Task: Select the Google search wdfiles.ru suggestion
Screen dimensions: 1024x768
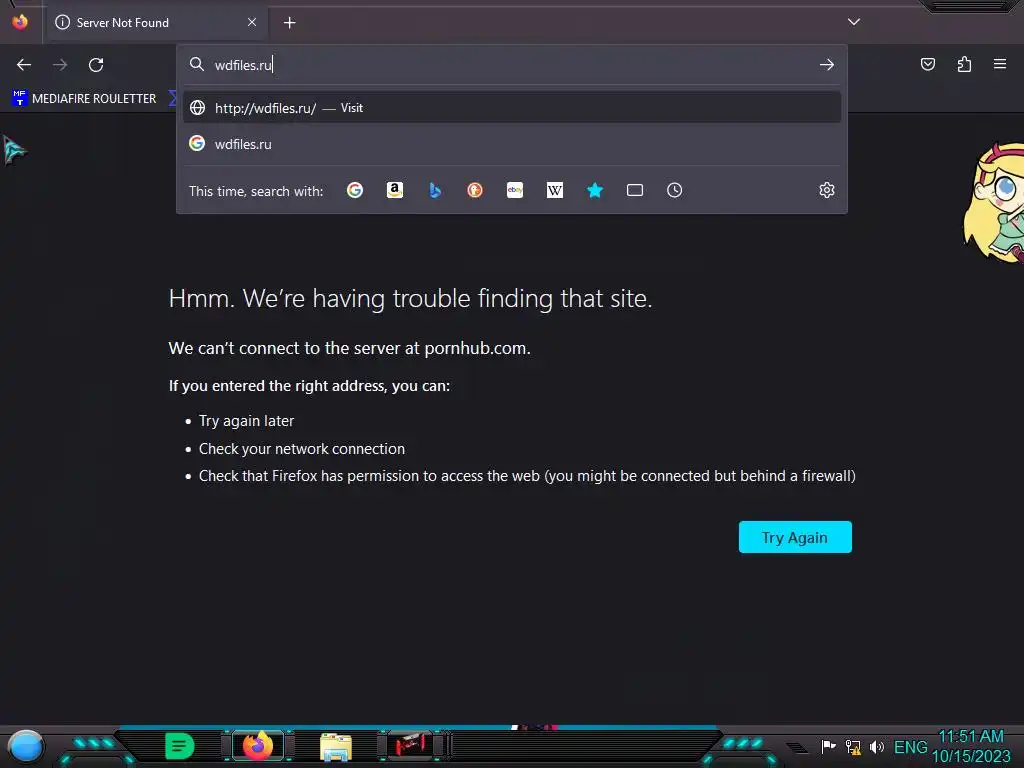Action: 512,144
